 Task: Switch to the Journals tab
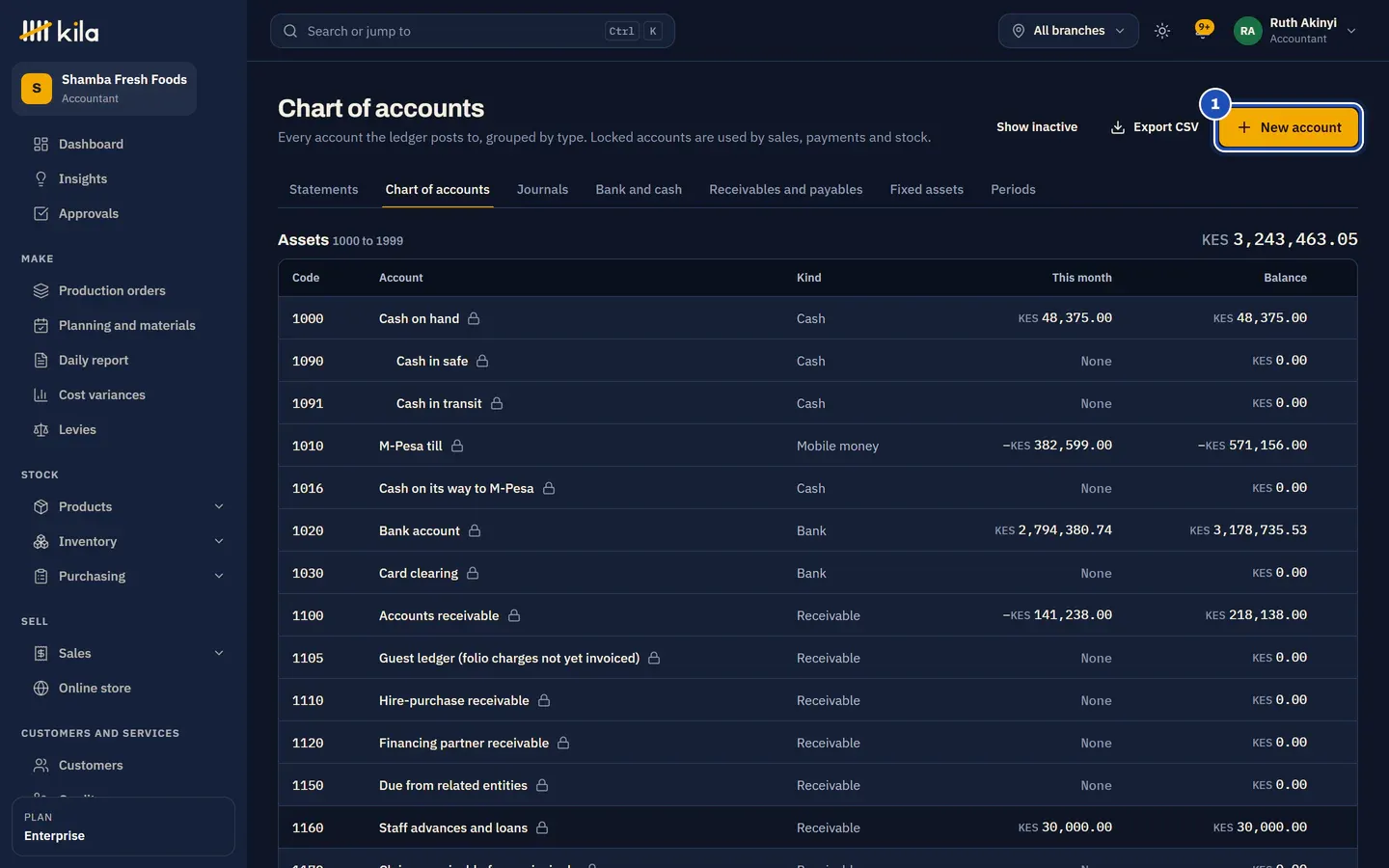click(x=542, y=190)
